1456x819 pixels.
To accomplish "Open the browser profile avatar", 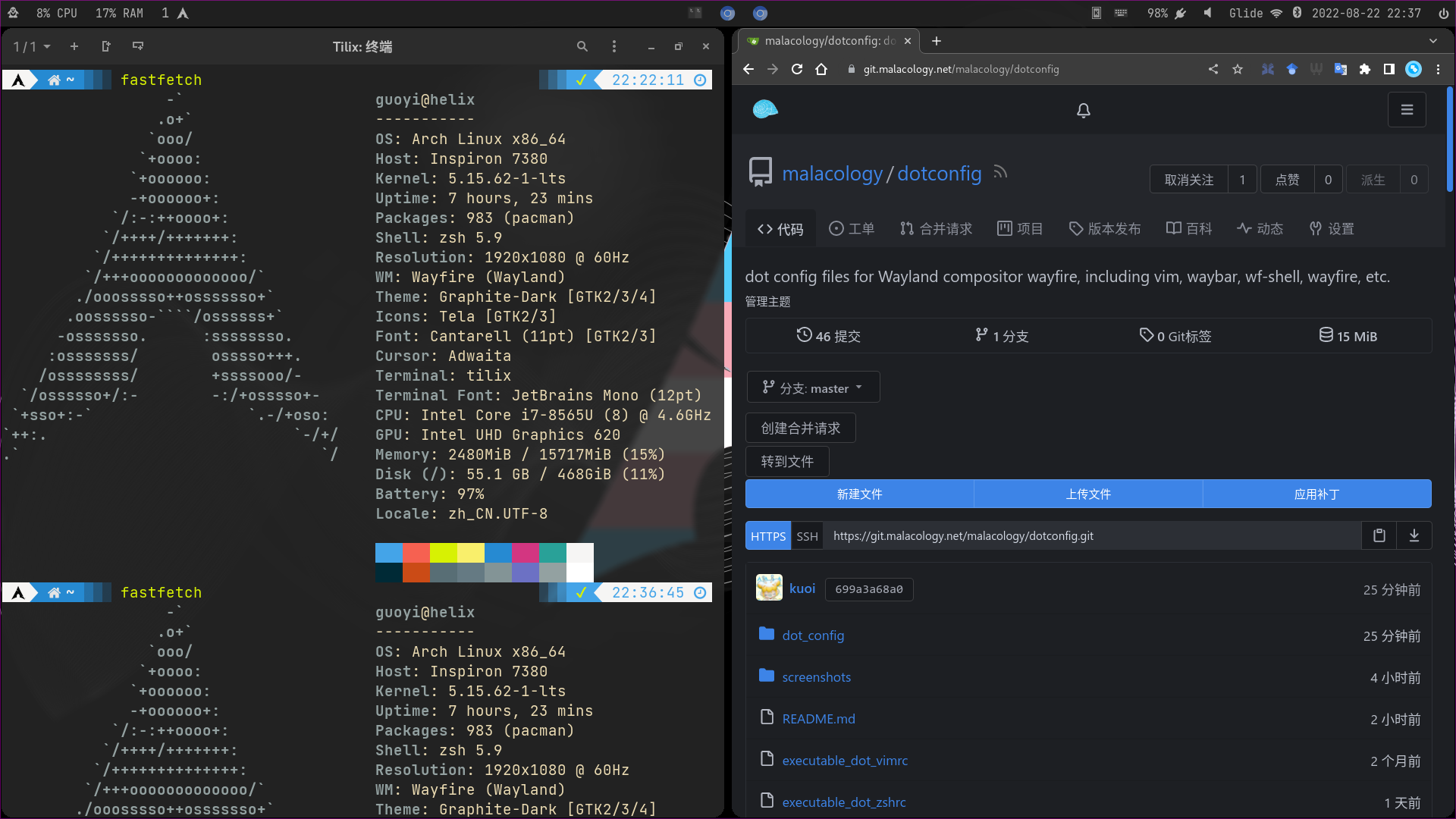I will pyautogui.click(x=1414, y=69).
